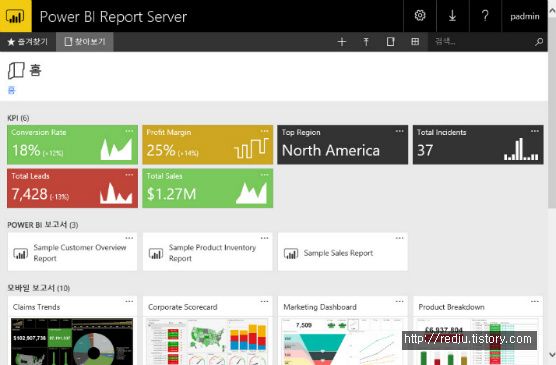Click Total Sales area chart icon
Screen dimensions: 556x365
click(251, 193)
